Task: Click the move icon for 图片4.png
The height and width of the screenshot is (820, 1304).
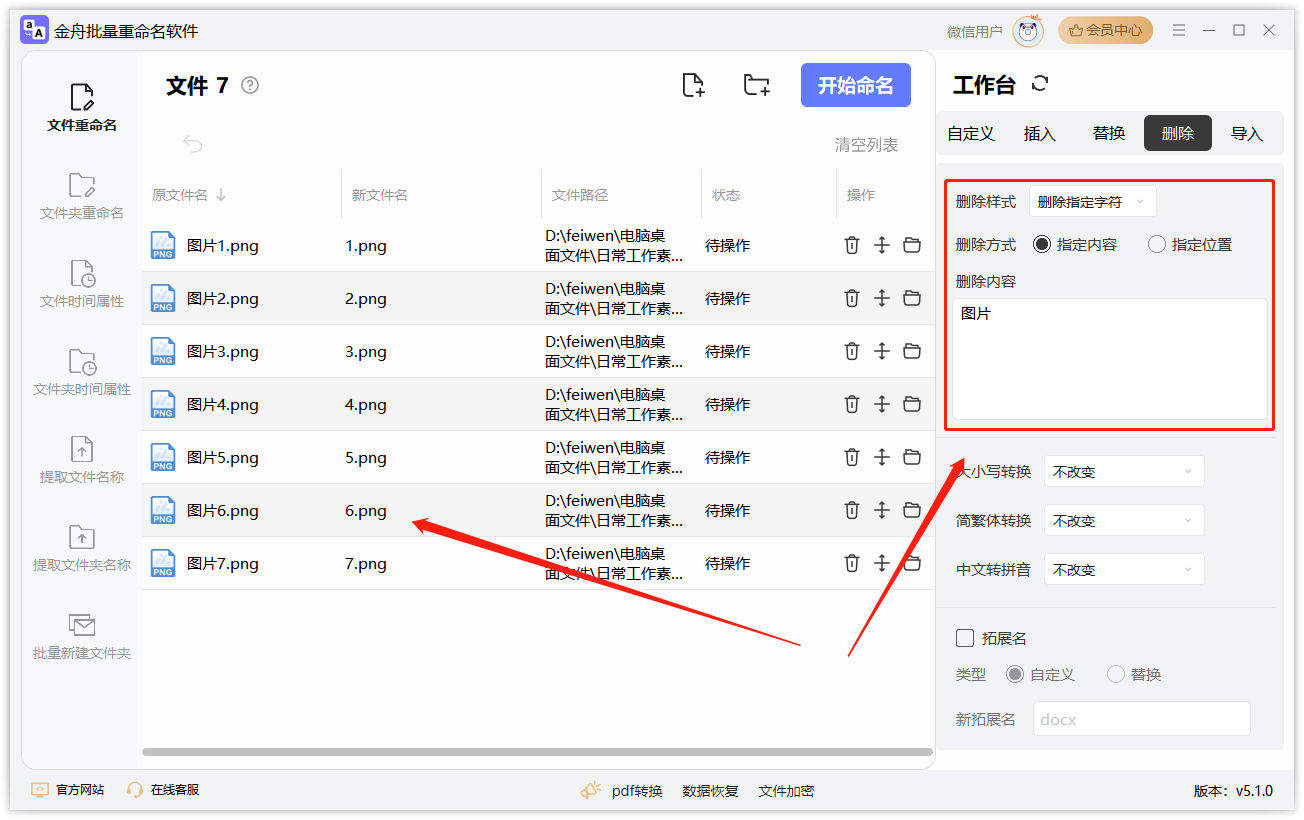Action: point(881,404)
